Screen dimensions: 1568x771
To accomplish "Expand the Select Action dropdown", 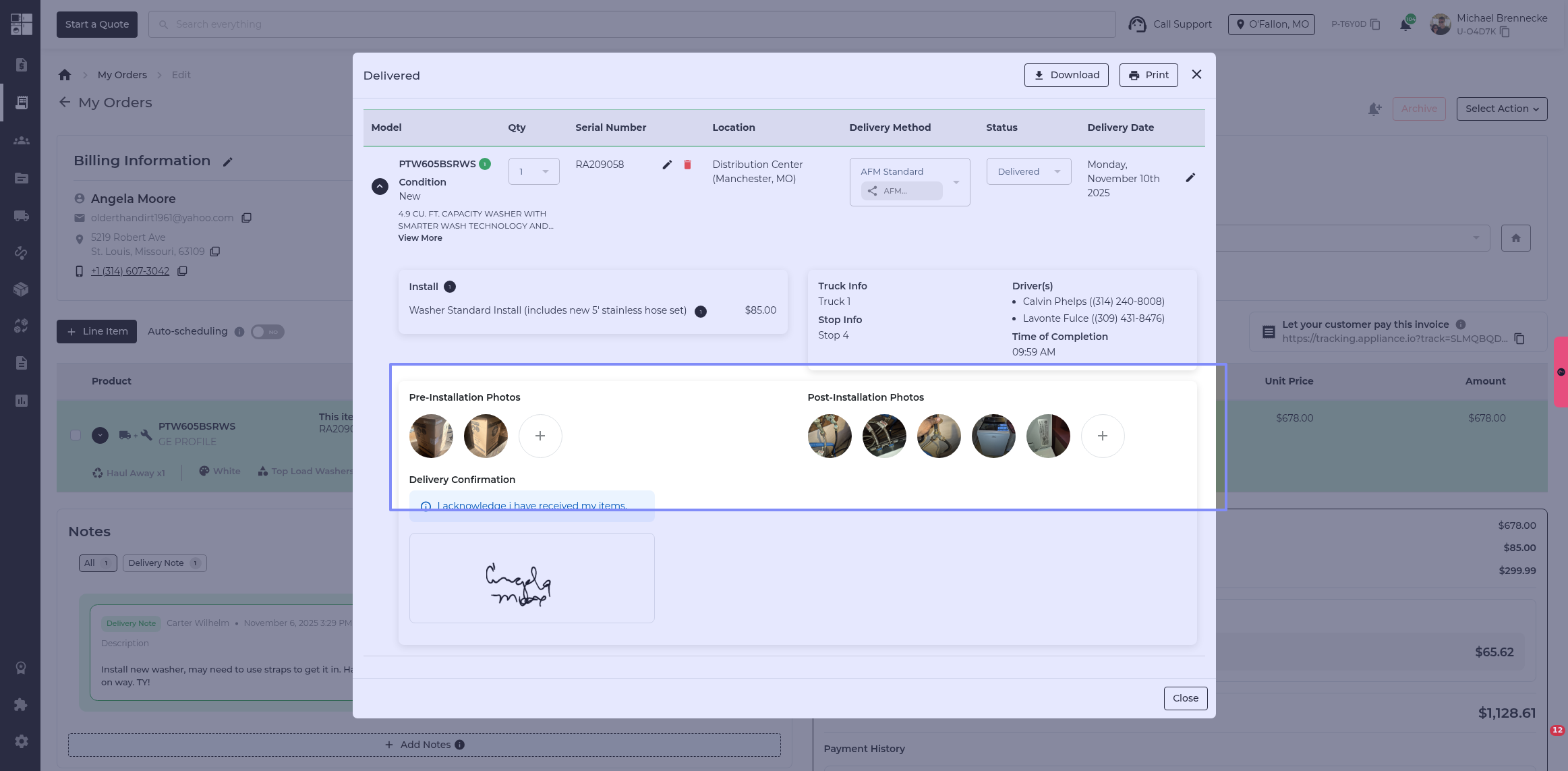I will click(1501, 109).
